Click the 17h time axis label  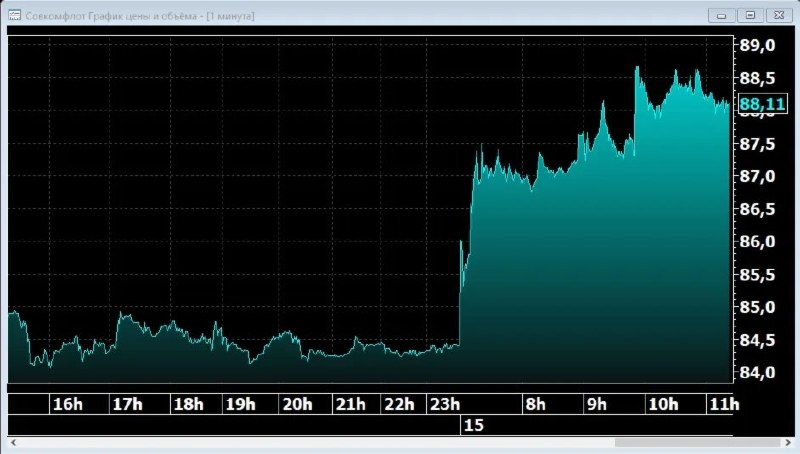coord(128,405)
